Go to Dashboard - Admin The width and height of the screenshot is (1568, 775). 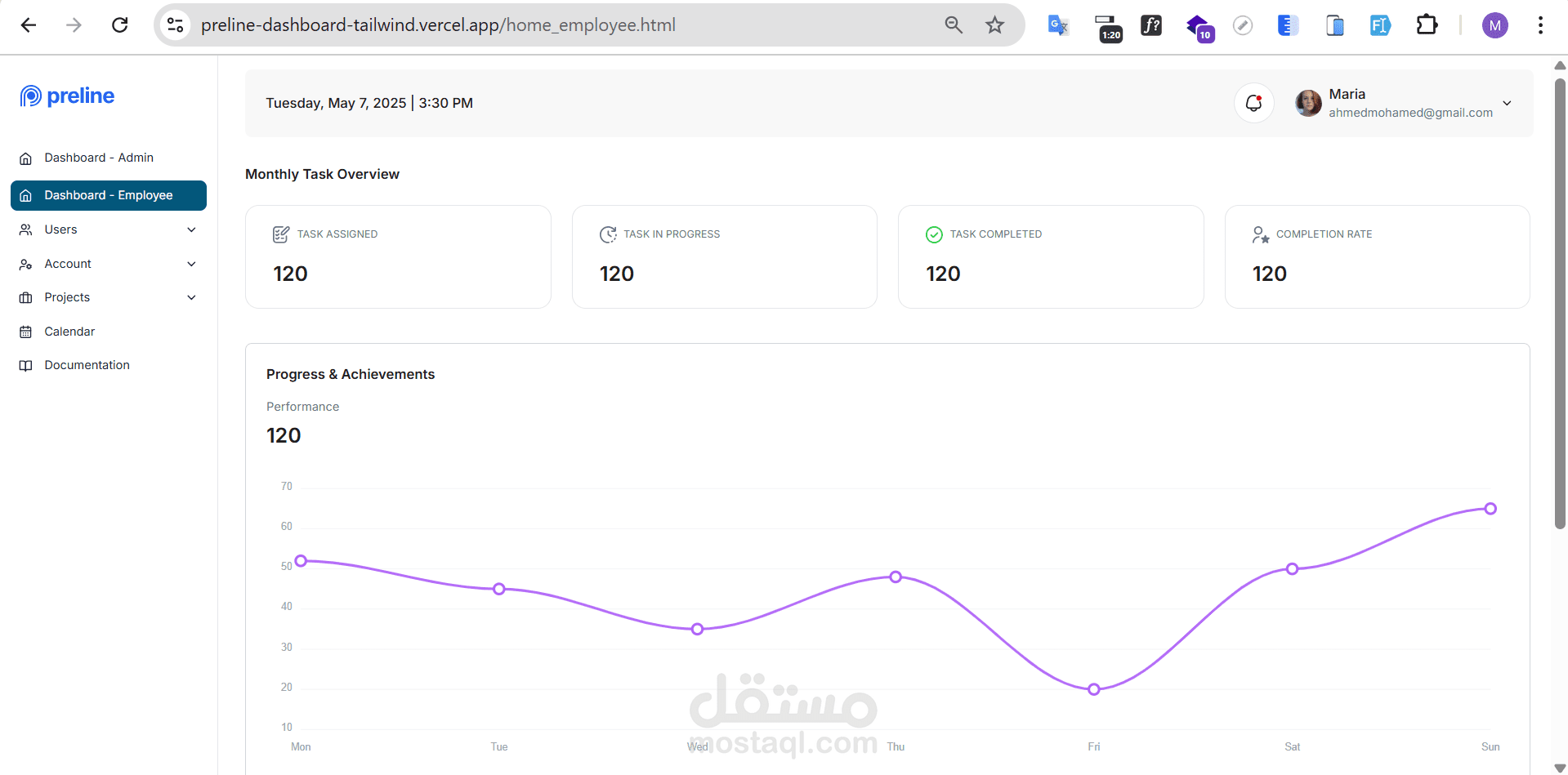pos(109,158)
